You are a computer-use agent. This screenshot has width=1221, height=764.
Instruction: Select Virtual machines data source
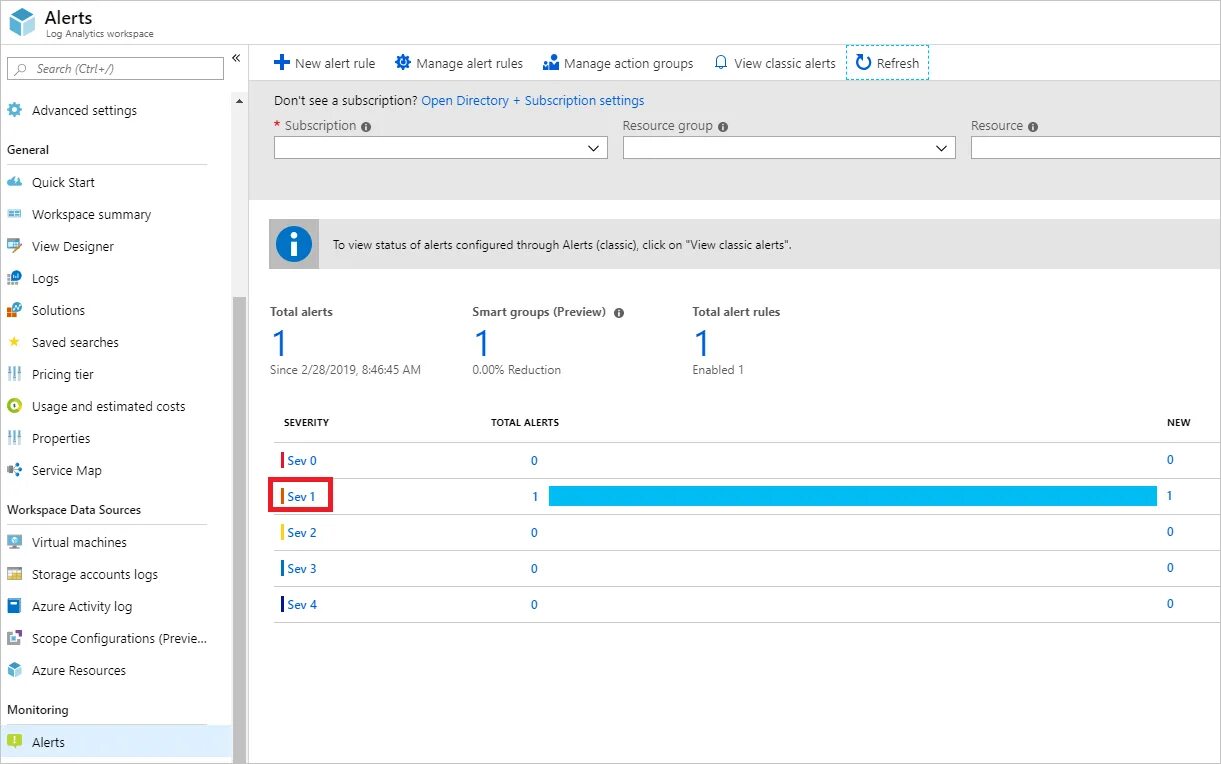point(79,542)
